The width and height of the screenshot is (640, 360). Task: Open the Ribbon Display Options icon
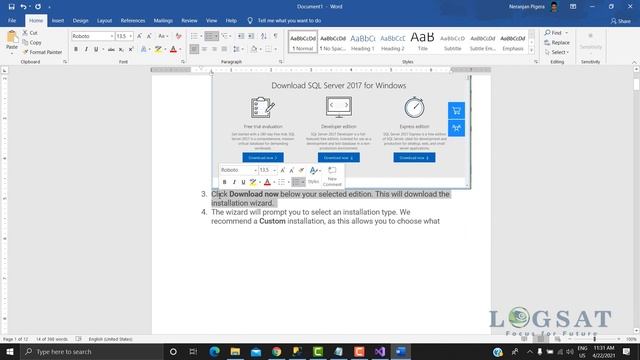coord(573,7)
